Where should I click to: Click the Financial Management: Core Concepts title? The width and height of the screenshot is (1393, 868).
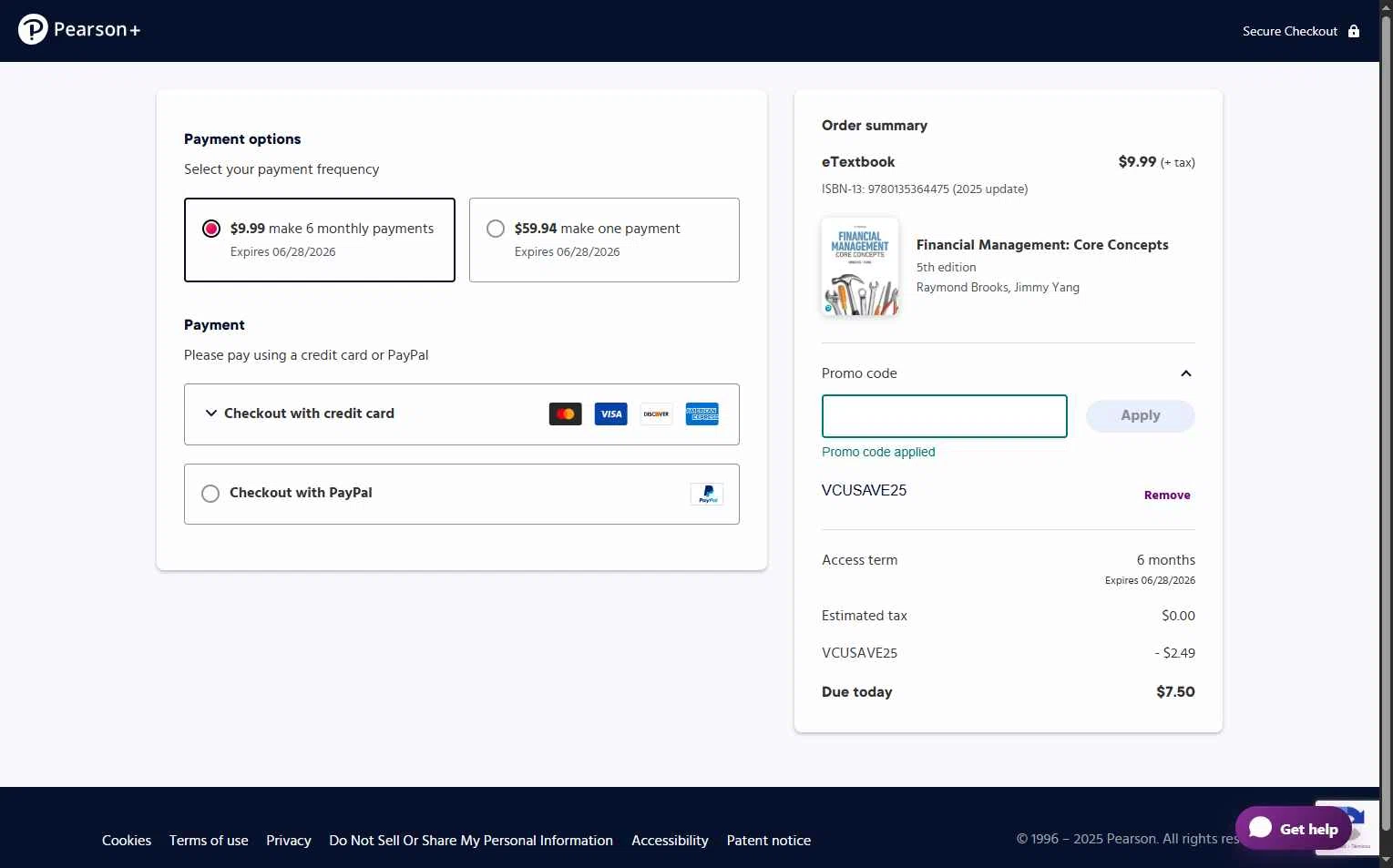tap(1042, 245)
